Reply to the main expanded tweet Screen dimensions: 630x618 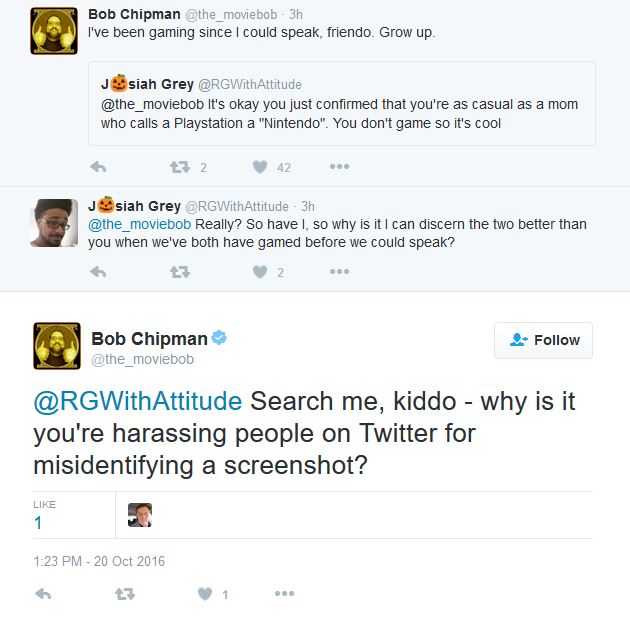click(x=43, y=594)
